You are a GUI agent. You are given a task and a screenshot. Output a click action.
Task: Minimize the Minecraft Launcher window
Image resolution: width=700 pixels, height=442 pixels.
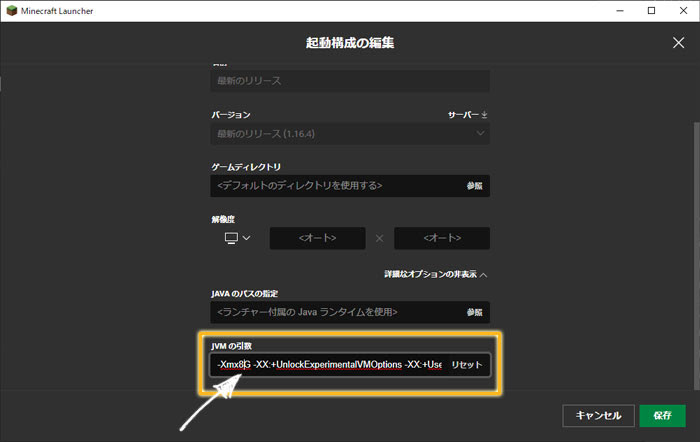pos(620,11)
